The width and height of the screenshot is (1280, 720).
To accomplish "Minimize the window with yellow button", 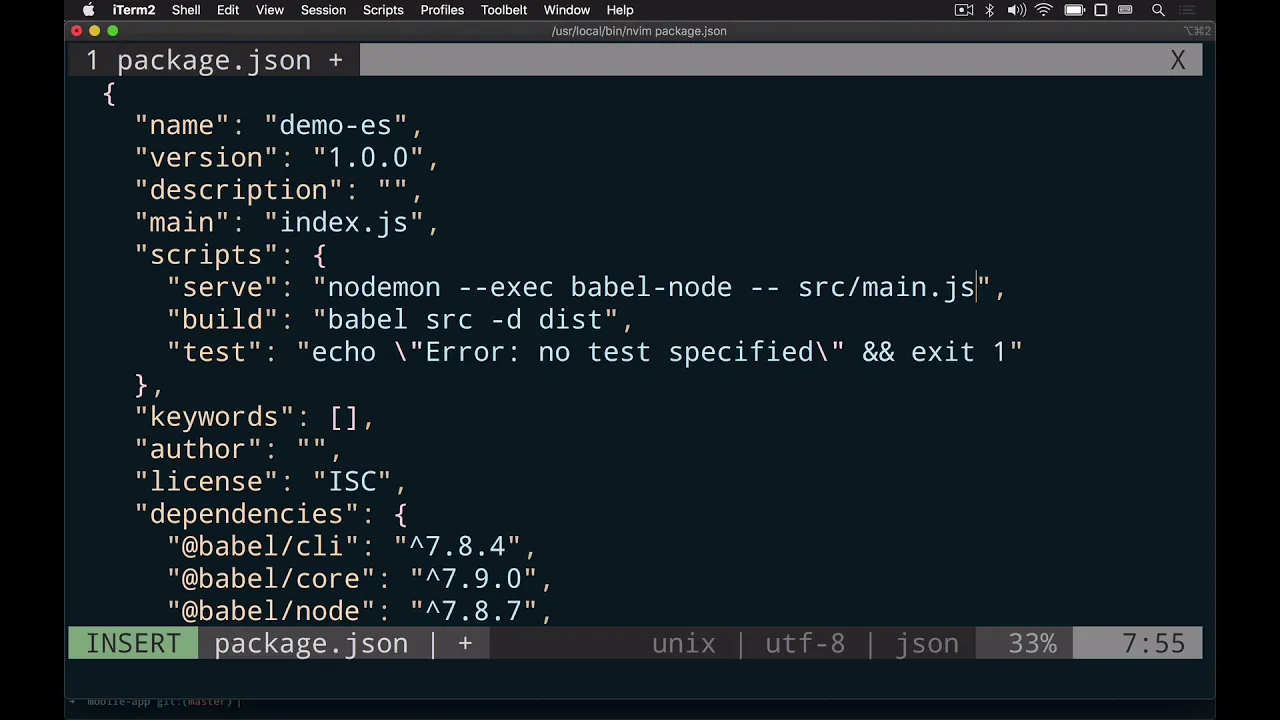I will [x=95, y=31].
